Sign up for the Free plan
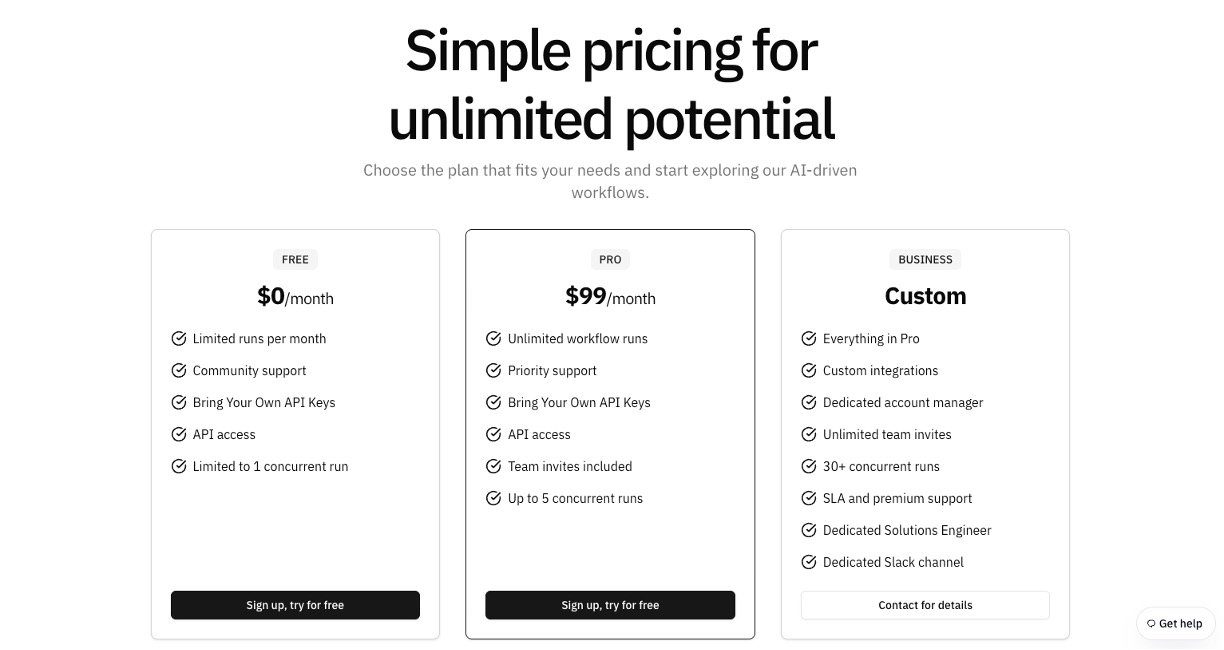This screenshot has width=1224, height=650. coord(295,605)
